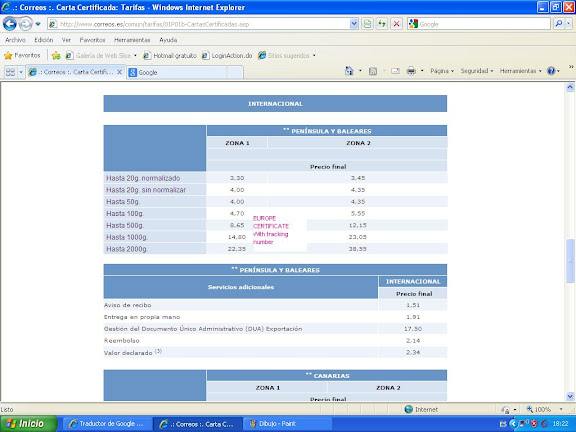The width and height of the screenshot is (576, 432).
Task: Open the tab list dropdown arrow
Action: point(21,72)
